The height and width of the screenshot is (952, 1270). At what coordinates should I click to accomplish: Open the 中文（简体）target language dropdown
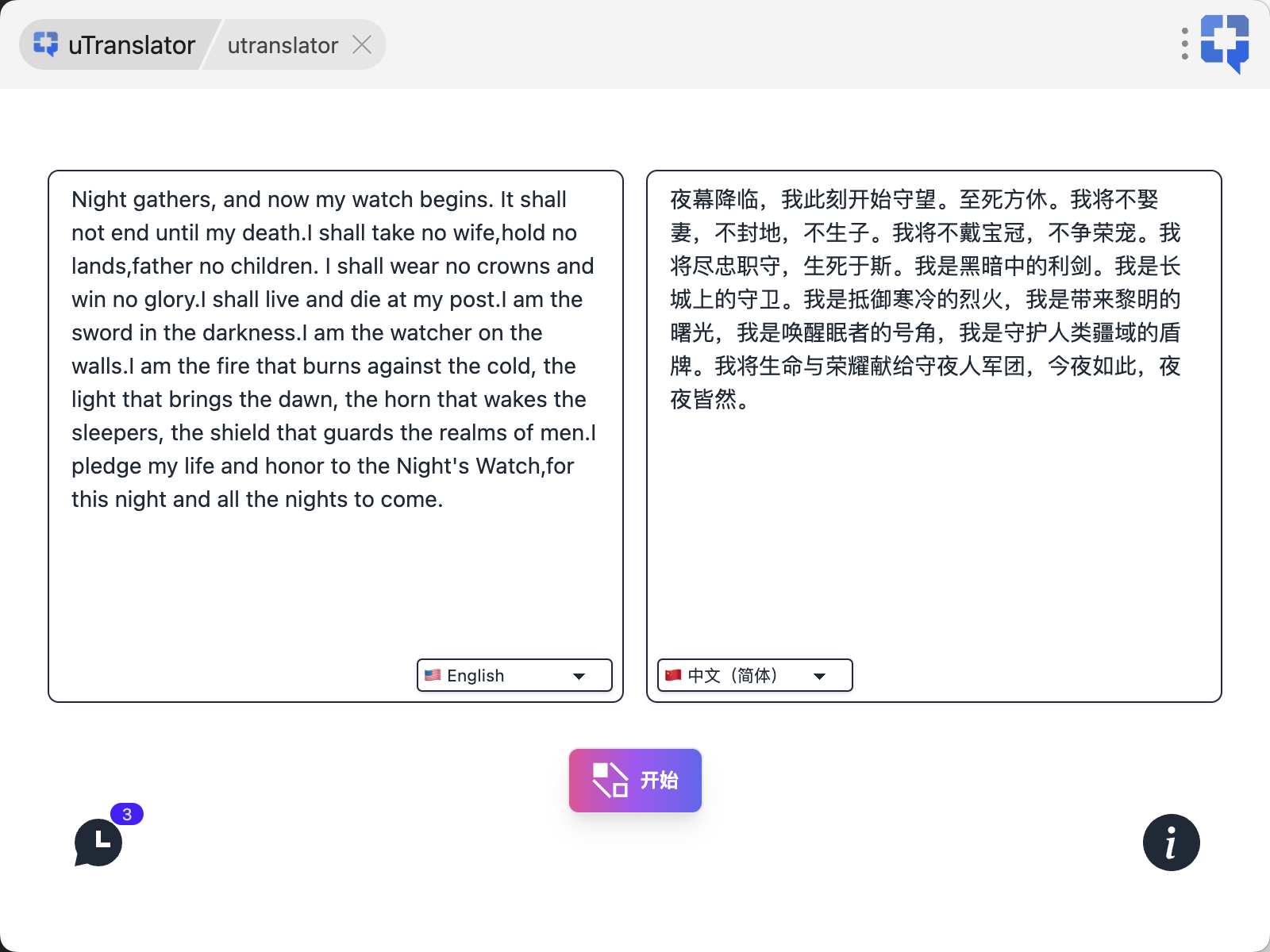(x=755, y=675)
